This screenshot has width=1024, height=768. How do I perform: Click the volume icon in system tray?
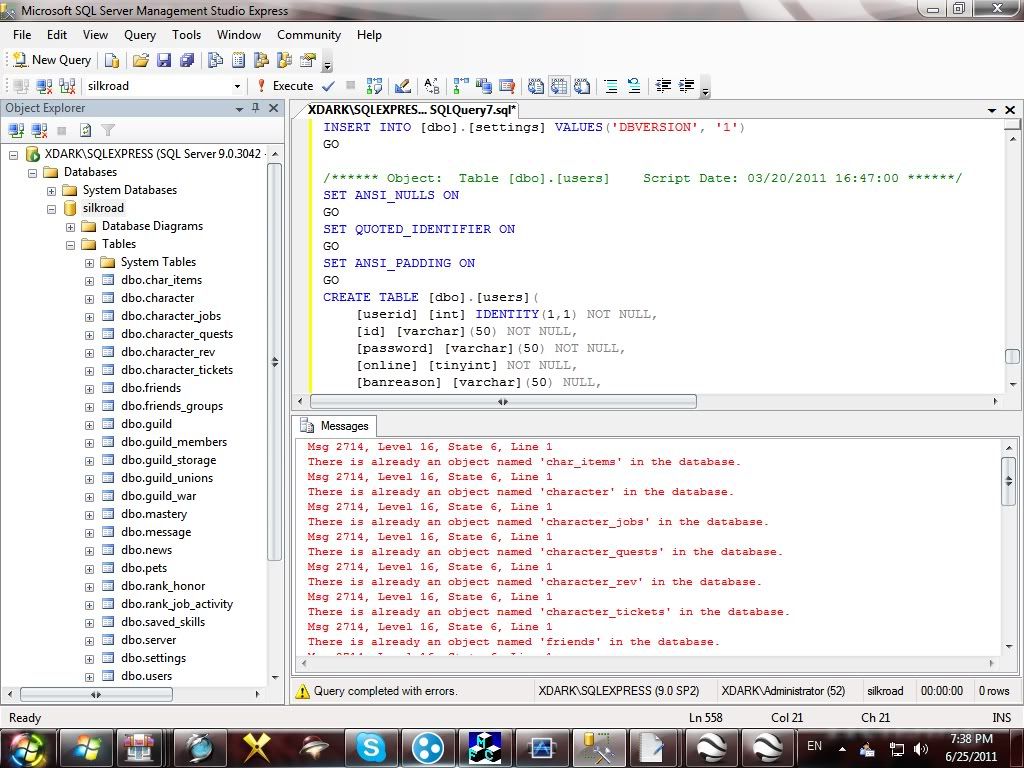pyautogui.click(x=921, y=749)
